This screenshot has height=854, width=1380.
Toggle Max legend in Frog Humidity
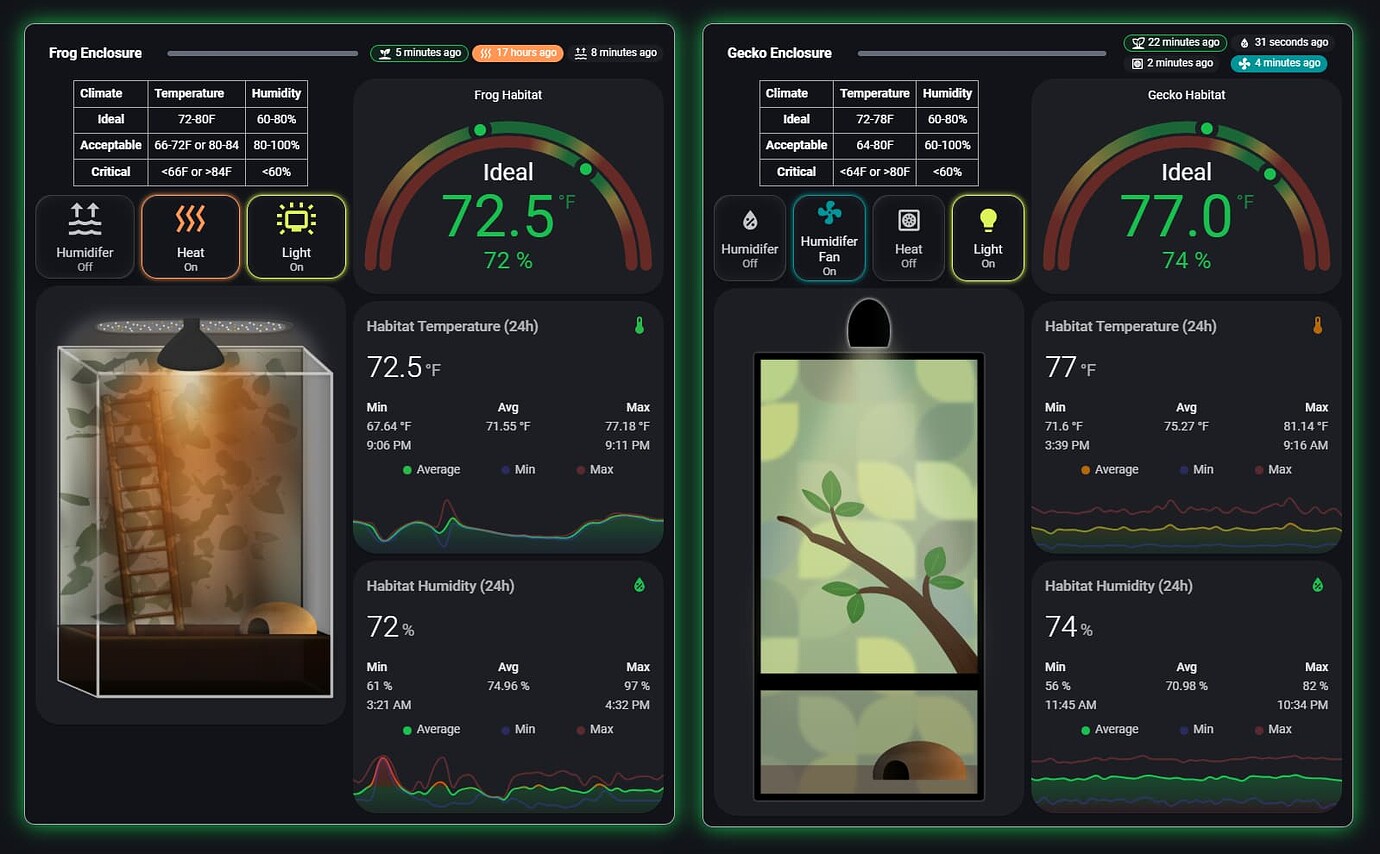(x=594, y=730)
